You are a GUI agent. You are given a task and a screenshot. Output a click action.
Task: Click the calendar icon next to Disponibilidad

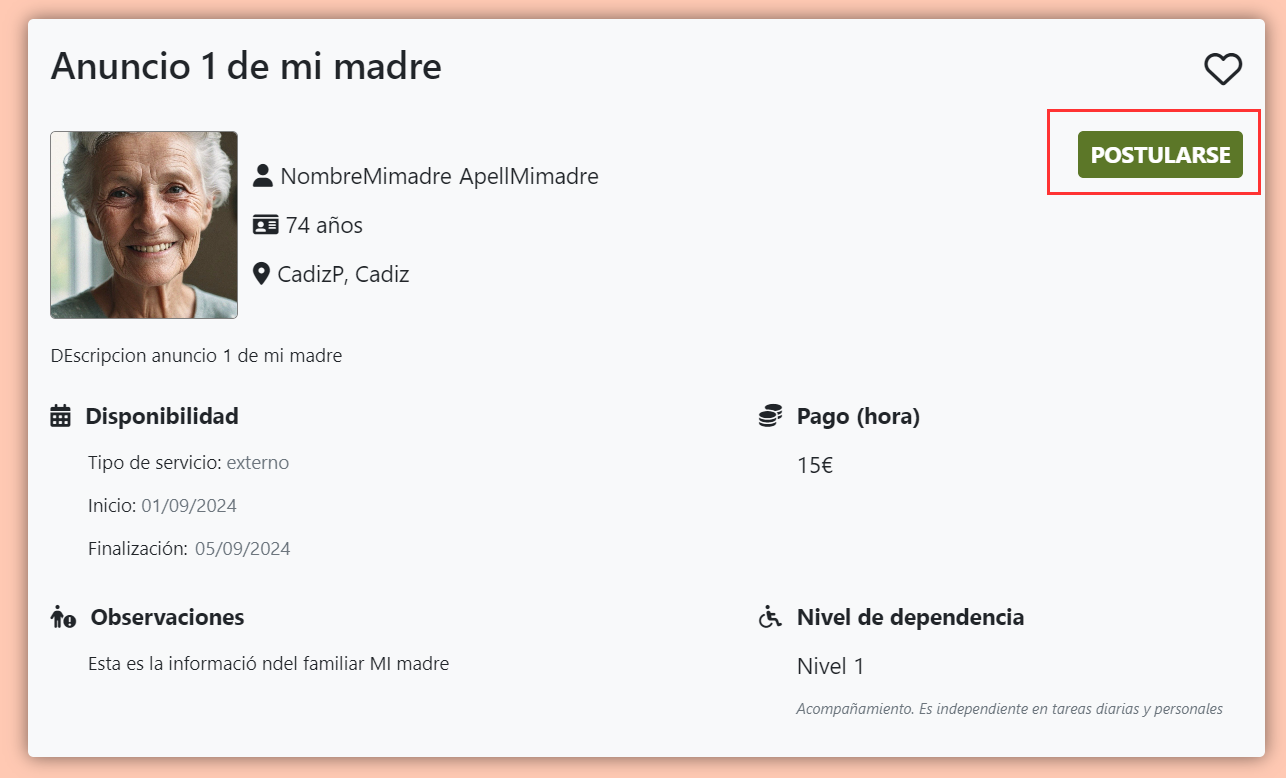pyautogui.click(x=61, y=416)
